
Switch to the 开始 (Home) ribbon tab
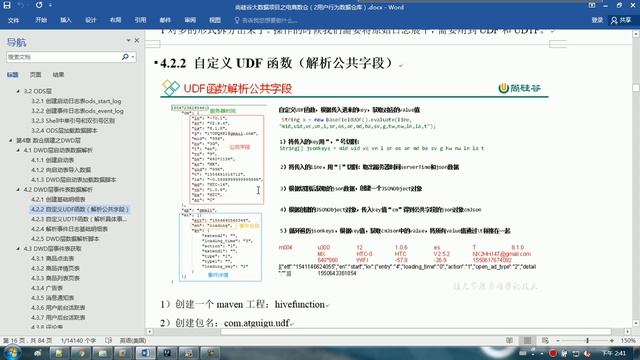[41, 20]
